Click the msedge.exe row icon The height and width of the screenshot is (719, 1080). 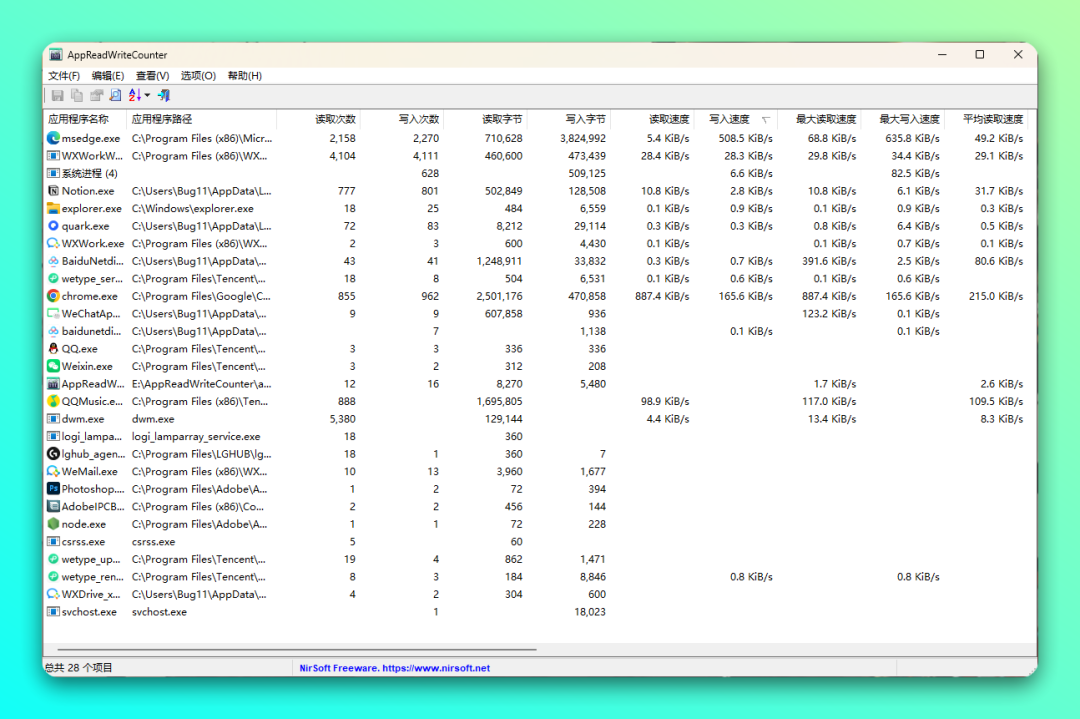click(54, 138)
